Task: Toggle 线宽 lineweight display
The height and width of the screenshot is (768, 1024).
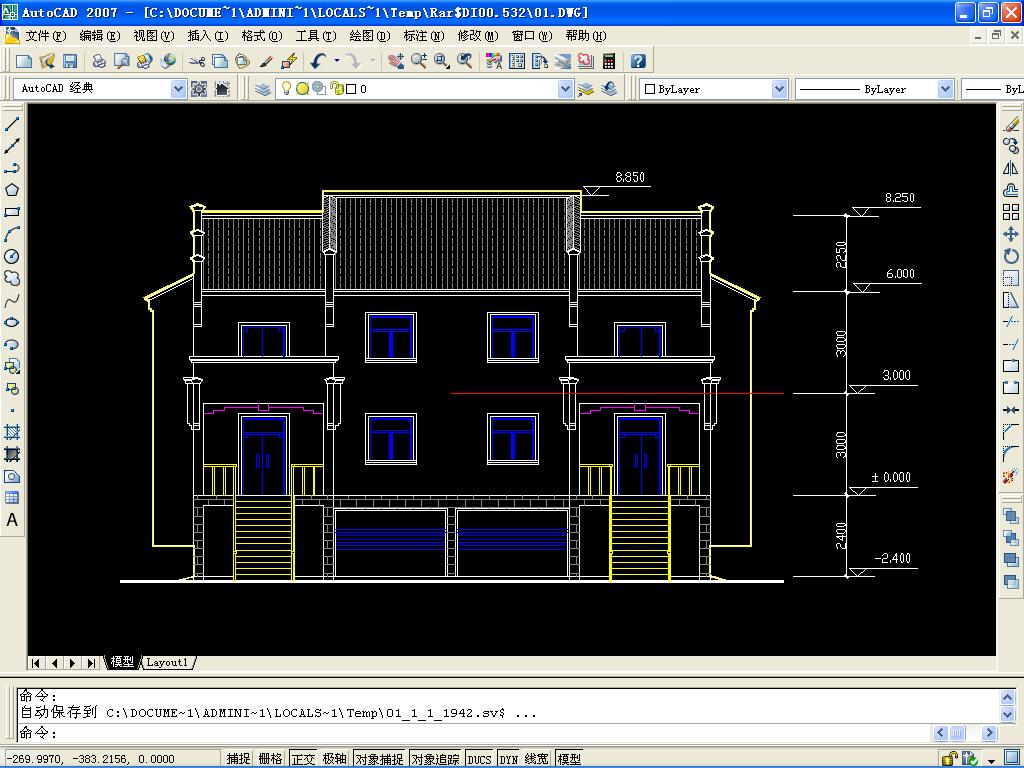Action: (x=537, y=759)
